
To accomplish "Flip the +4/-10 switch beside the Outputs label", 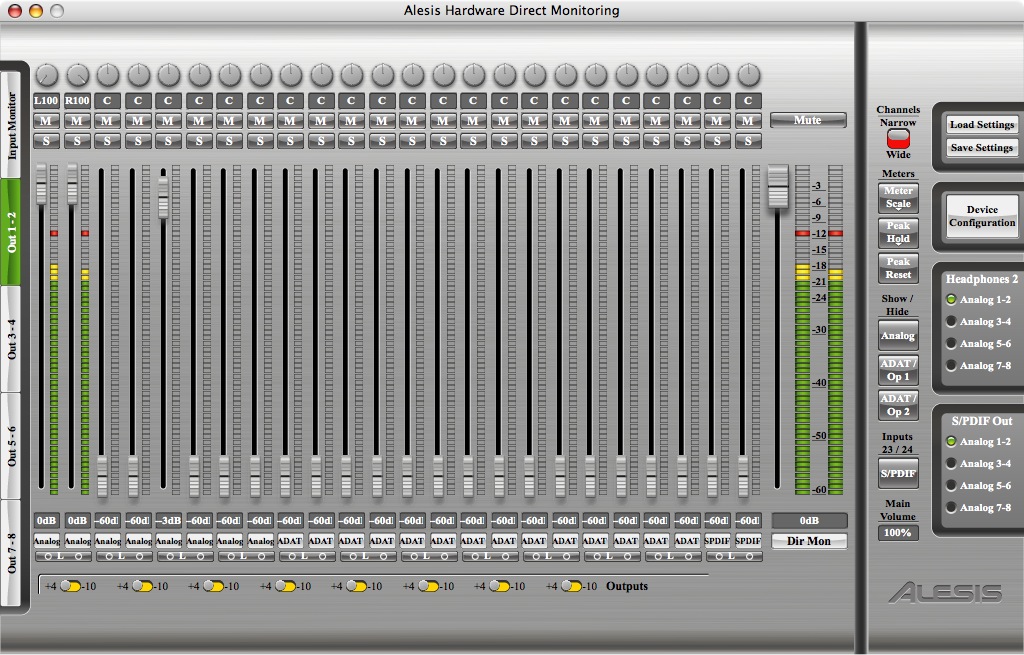I will 571,586.
